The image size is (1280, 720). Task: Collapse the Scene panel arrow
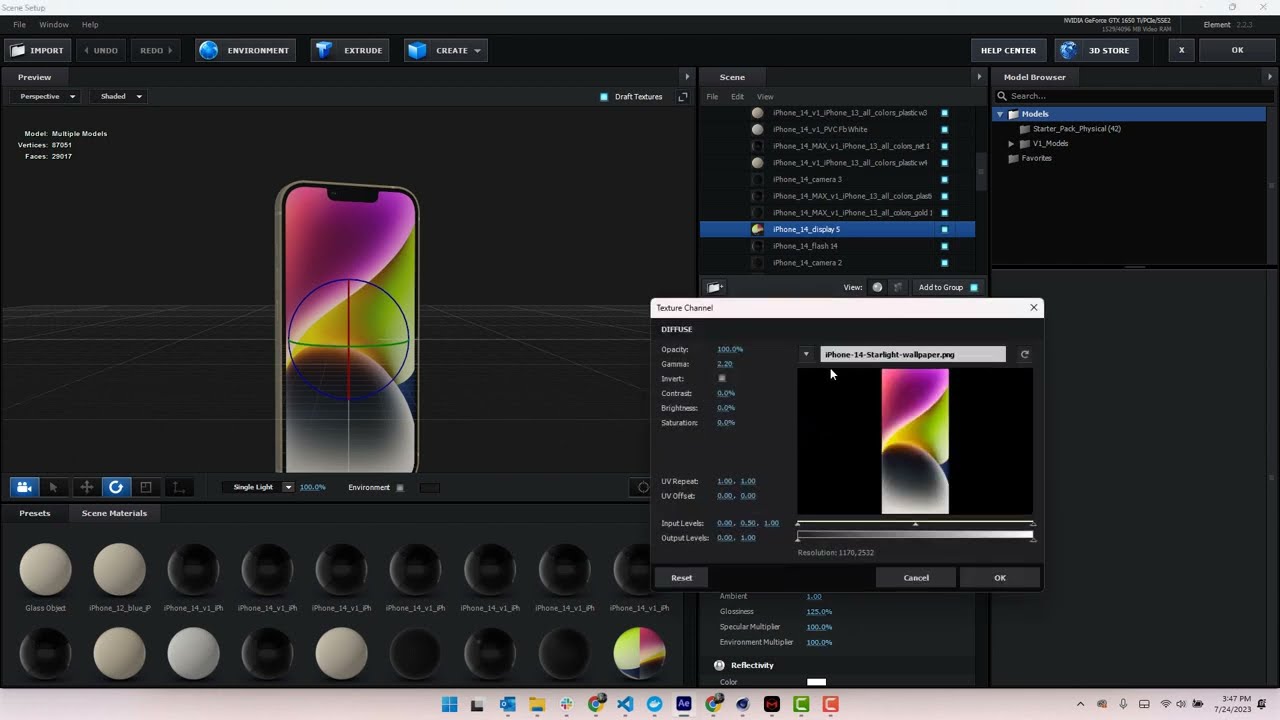pos(979,77)
